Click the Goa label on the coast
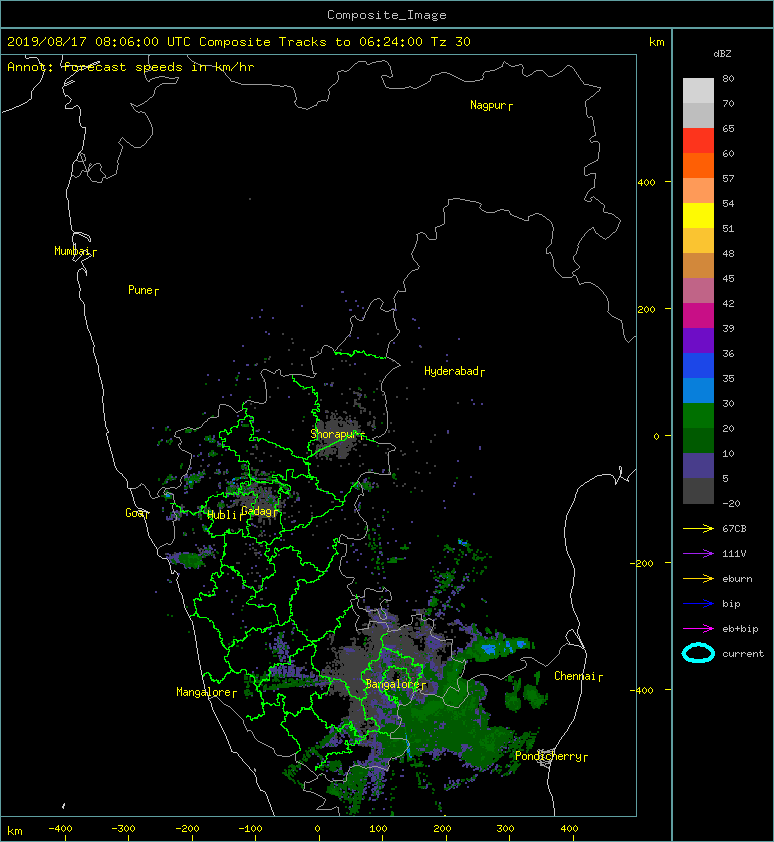Viewport: 774px width, 842px height. pos(137,513)
